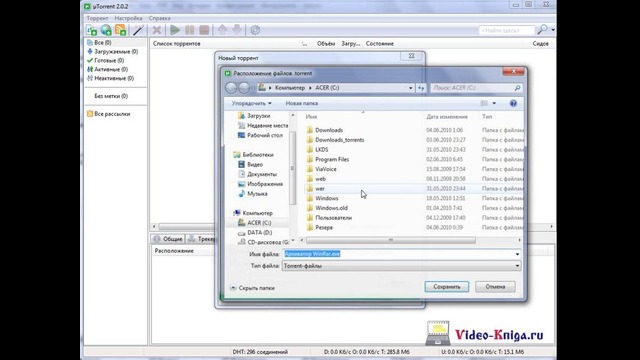Select wer folder in file list

point(320,189)
